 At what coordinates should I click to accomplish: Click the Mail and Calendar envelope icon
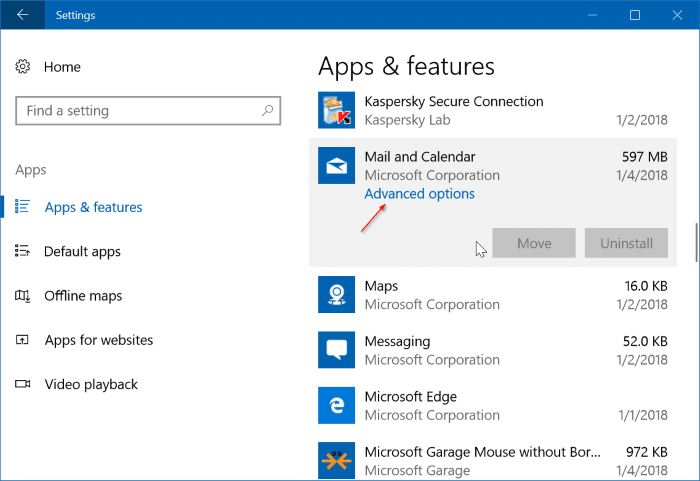coord(336,165)
